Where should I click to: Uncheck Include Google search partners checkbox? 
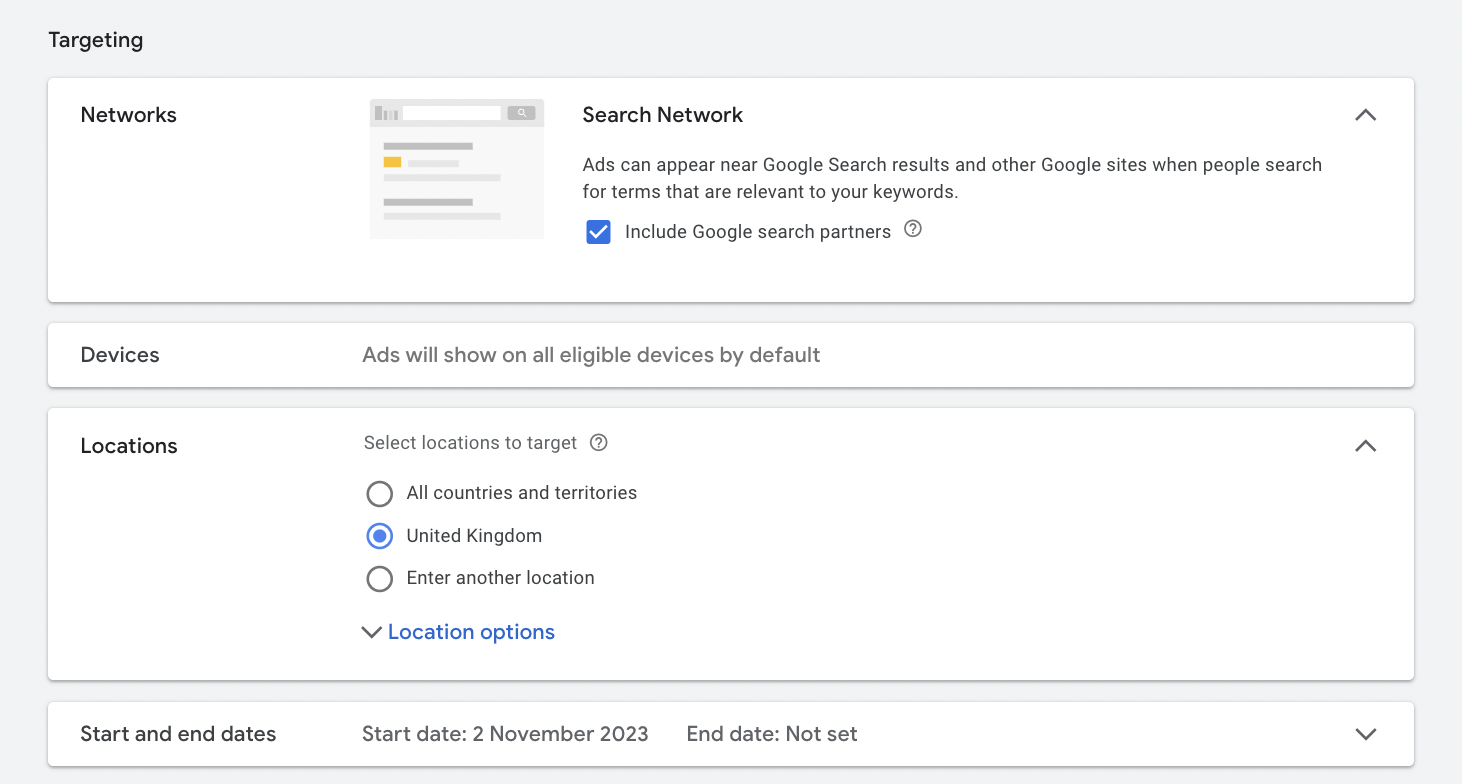point(598,232)
